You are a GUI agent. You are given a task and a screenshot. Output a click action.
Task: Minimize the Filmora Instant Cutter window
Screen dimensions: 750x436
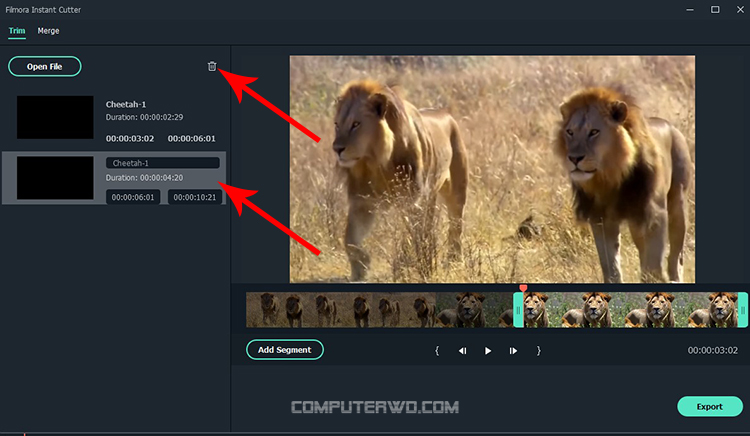point(690,10)
